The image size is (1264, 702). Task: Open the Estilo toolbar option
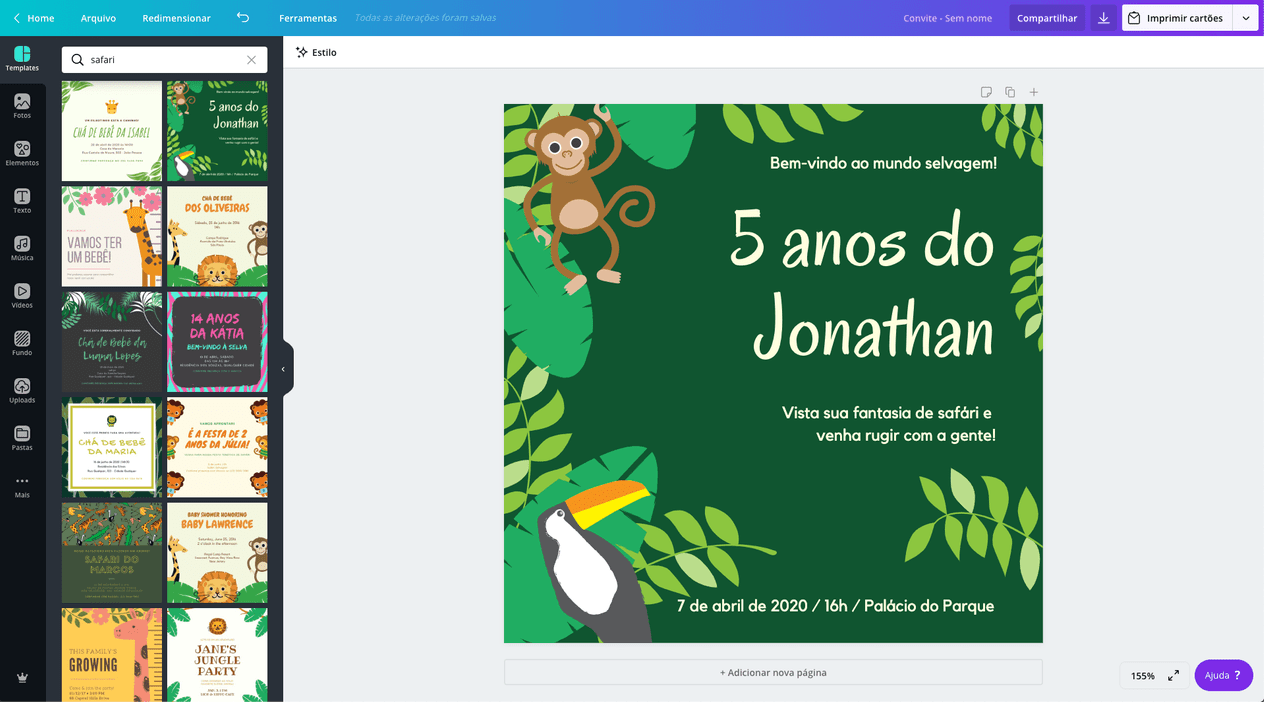click(x=316, y=52)
